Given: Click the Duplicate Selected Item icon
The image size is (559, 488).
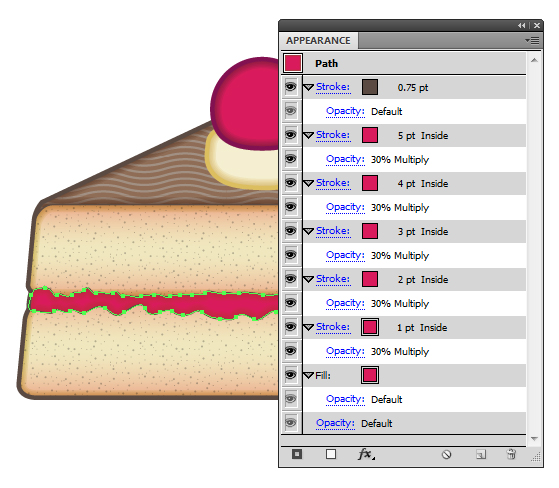Looking at the screenshot, I should (481, 454).
